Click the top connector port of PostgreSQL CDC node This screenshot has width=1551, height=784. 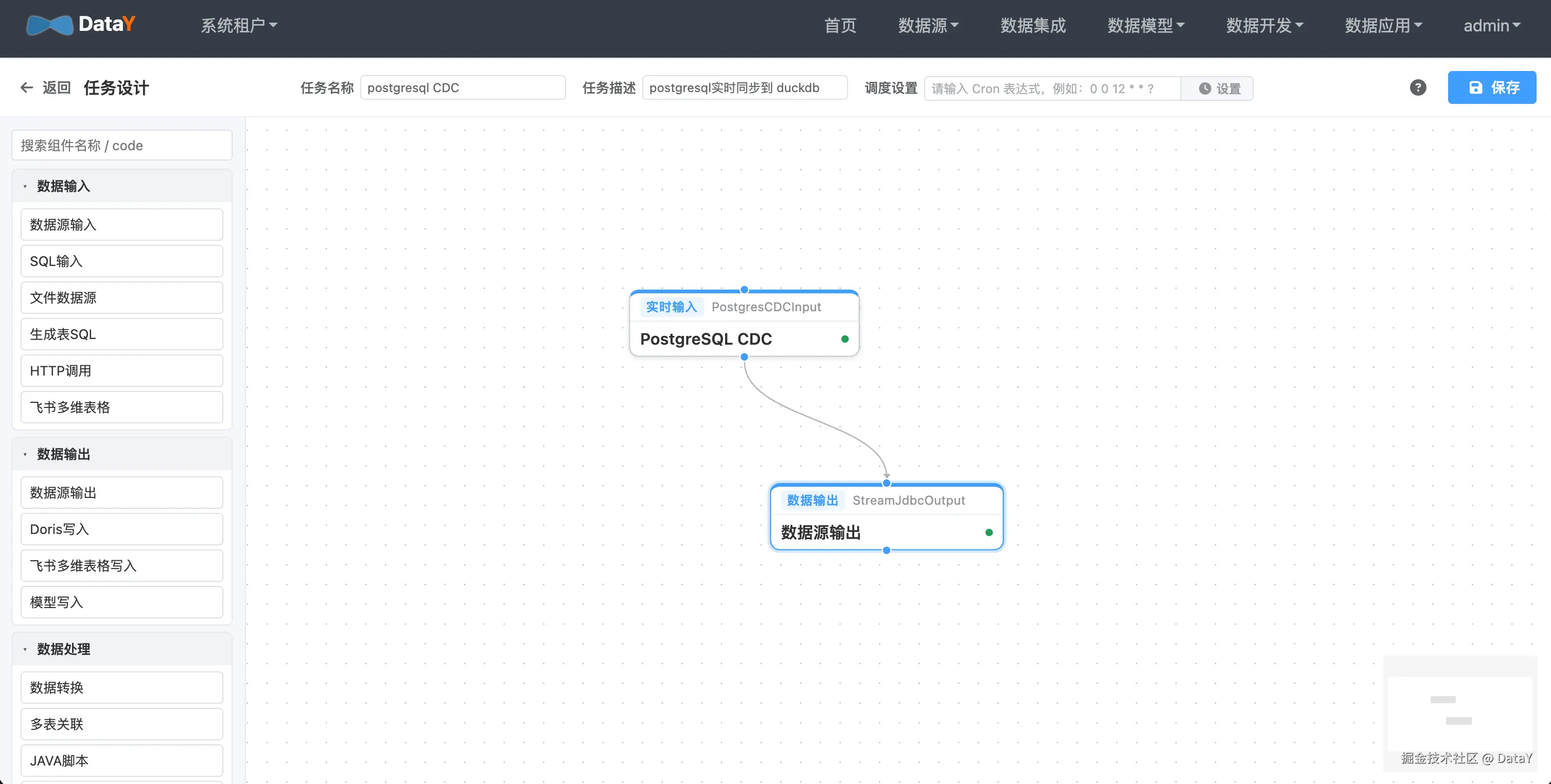[744, 290]
